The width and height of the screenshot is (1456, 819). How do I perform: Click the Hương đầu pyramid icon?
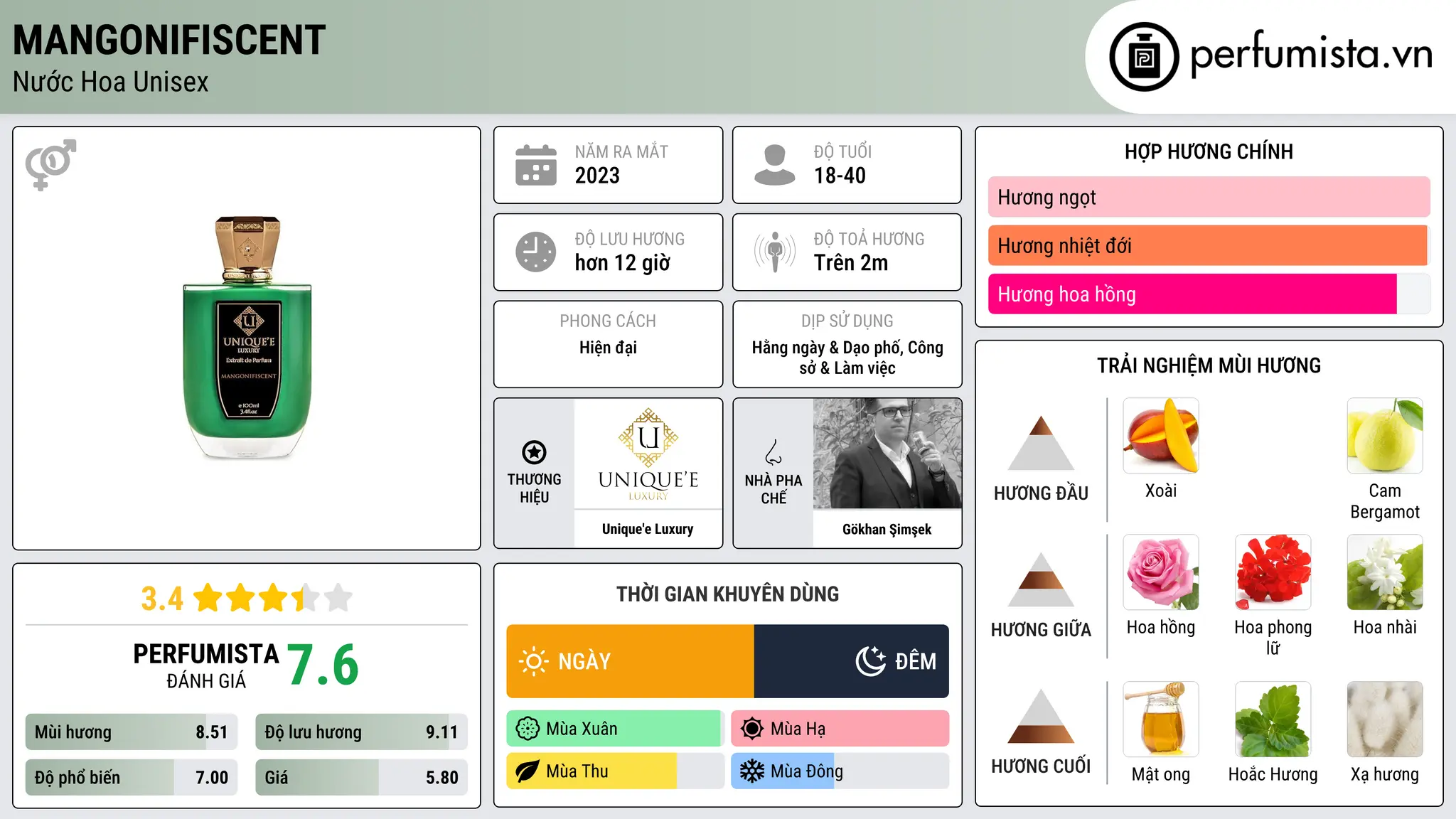point(1041,443)
